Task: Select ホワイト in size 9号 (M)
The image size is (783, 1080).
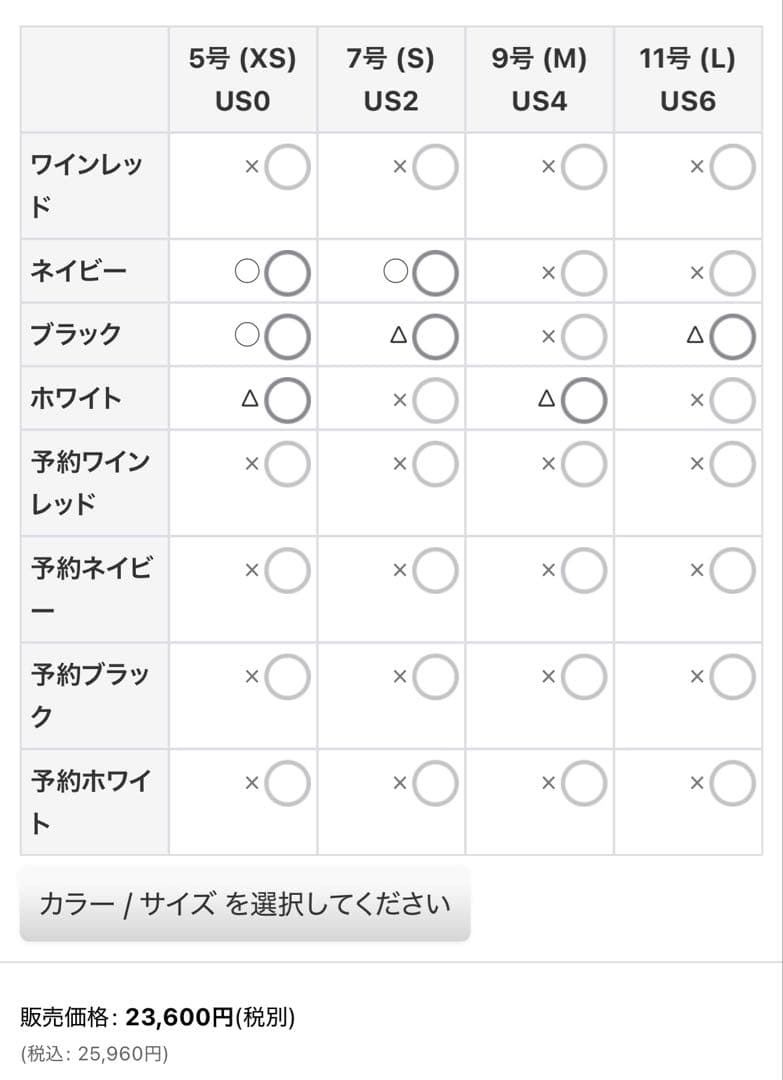Action: pos(582,398)
